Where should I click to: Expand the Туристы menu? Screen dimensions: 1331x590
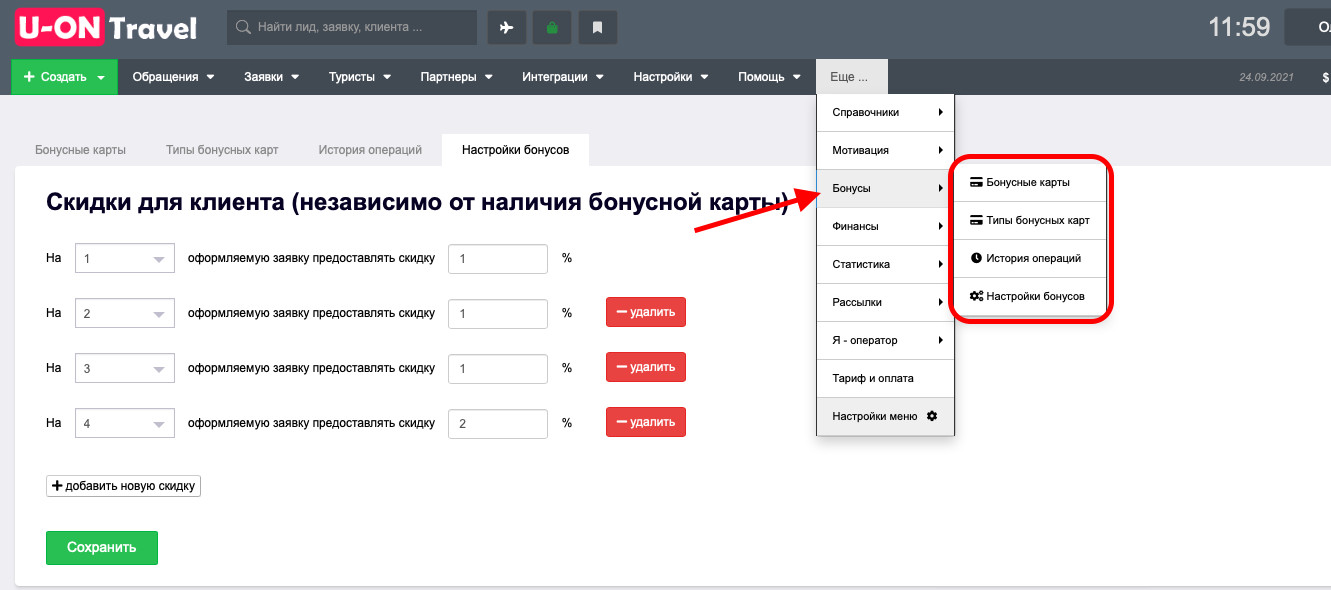(x=359, y=77)
